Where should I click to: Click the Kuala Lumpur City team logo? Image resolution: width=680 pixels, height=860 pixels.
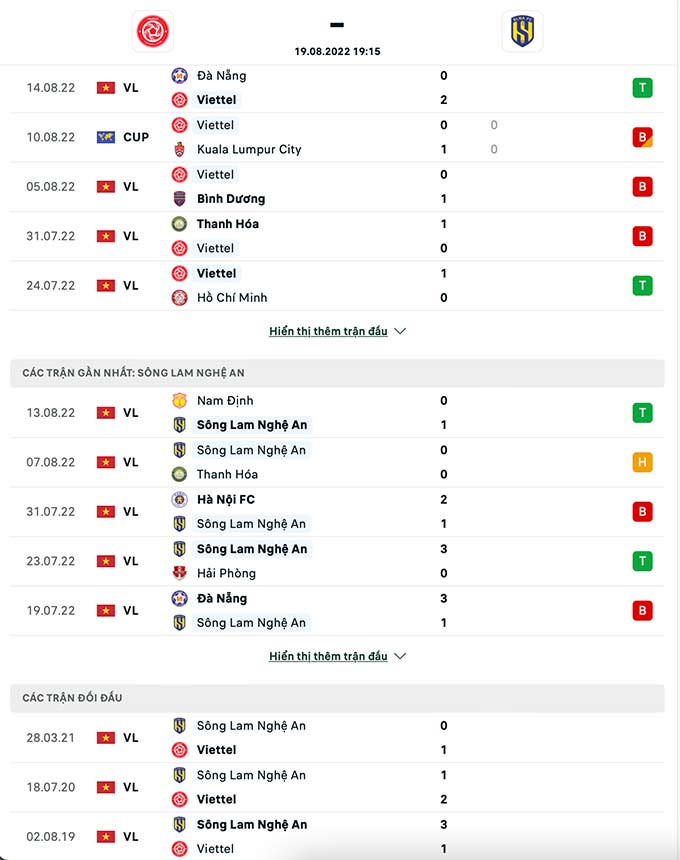[x=180, y=149]
